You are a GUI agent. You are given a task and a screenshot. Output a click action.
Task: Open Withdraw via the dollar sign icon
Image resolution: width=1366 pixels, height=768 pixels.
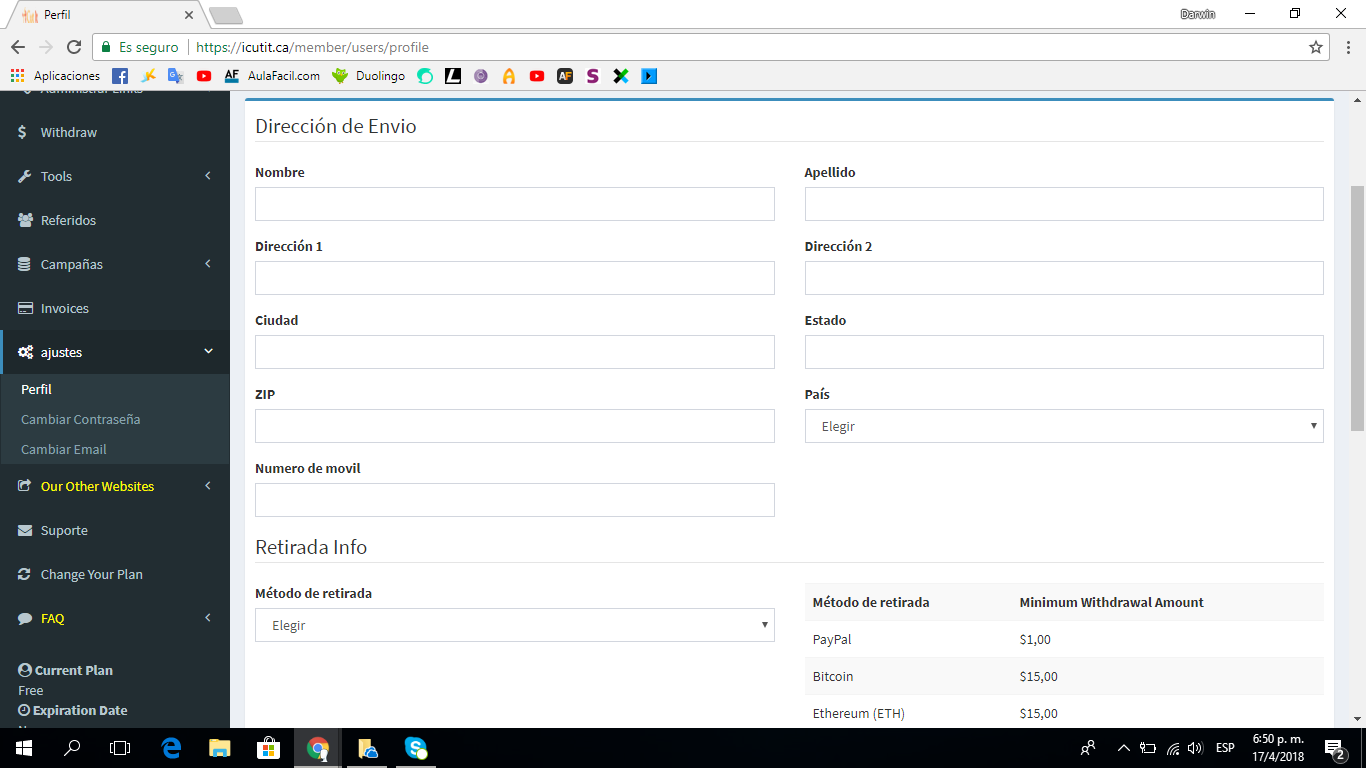[24, 132]
